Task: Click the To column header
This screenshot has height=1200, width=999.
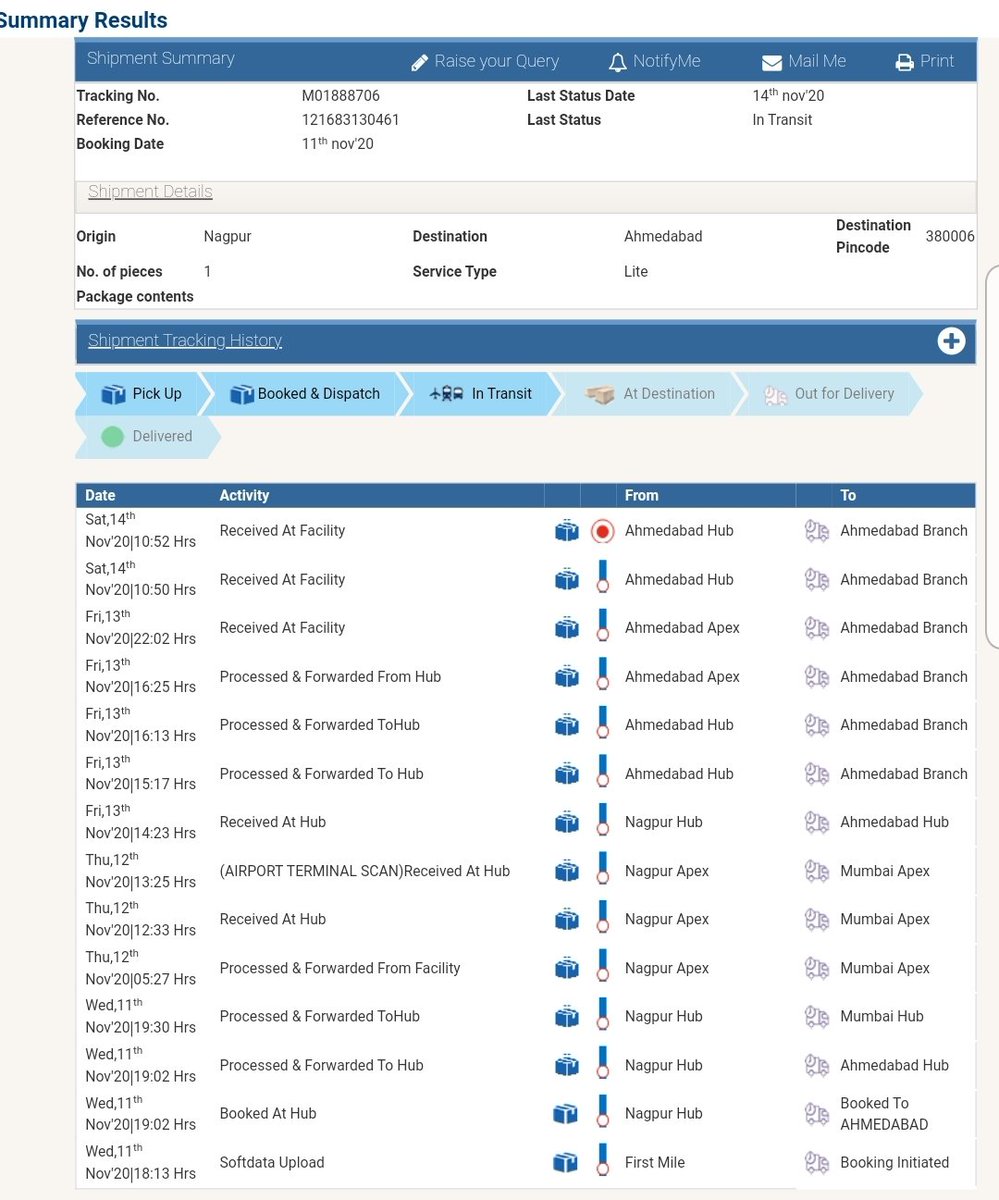Action: pyautogui.click(x=848, y=495)
